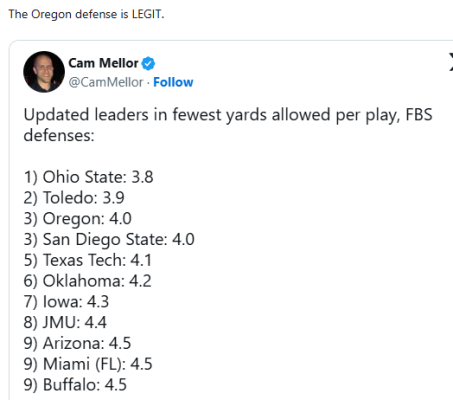
Task: Click the word "defenses:" in the tweet
Action: [x=59, y=135]
